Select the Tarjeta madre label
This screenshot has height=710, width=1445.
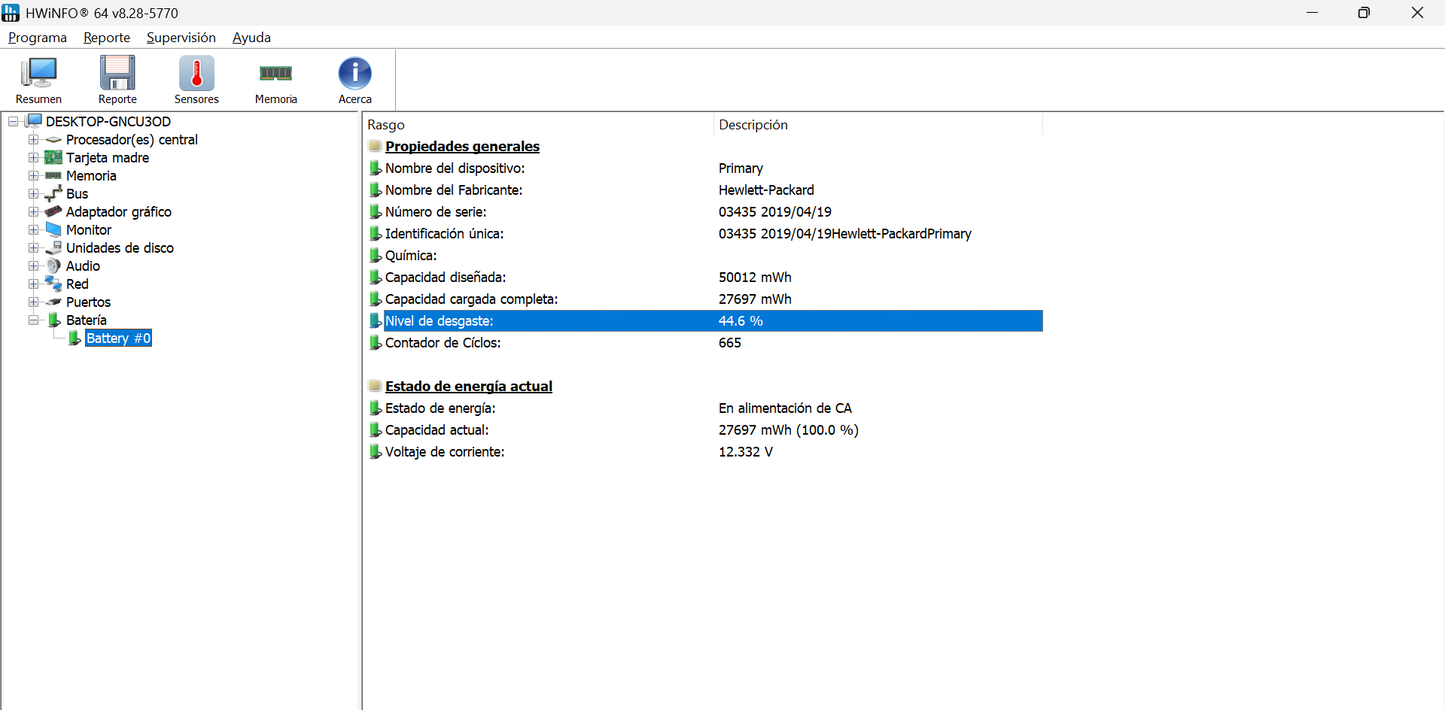pos(108,158)
